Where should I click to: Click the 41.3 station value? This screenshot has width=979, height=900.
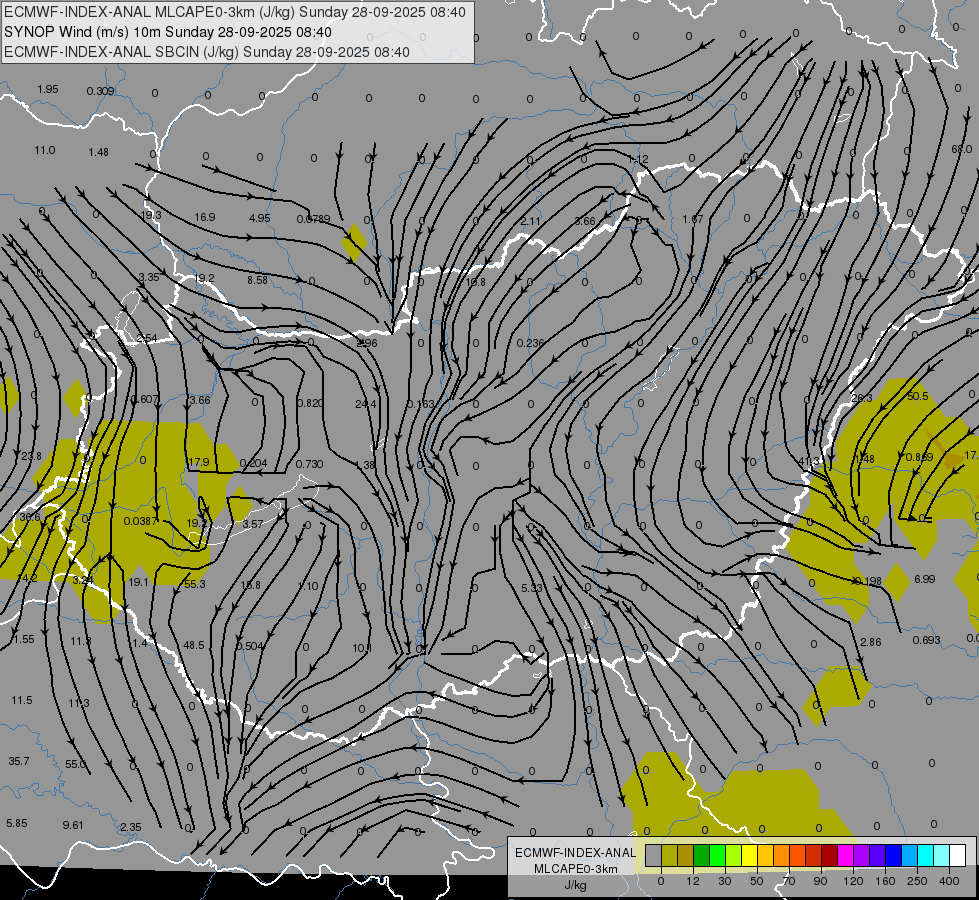809,462
